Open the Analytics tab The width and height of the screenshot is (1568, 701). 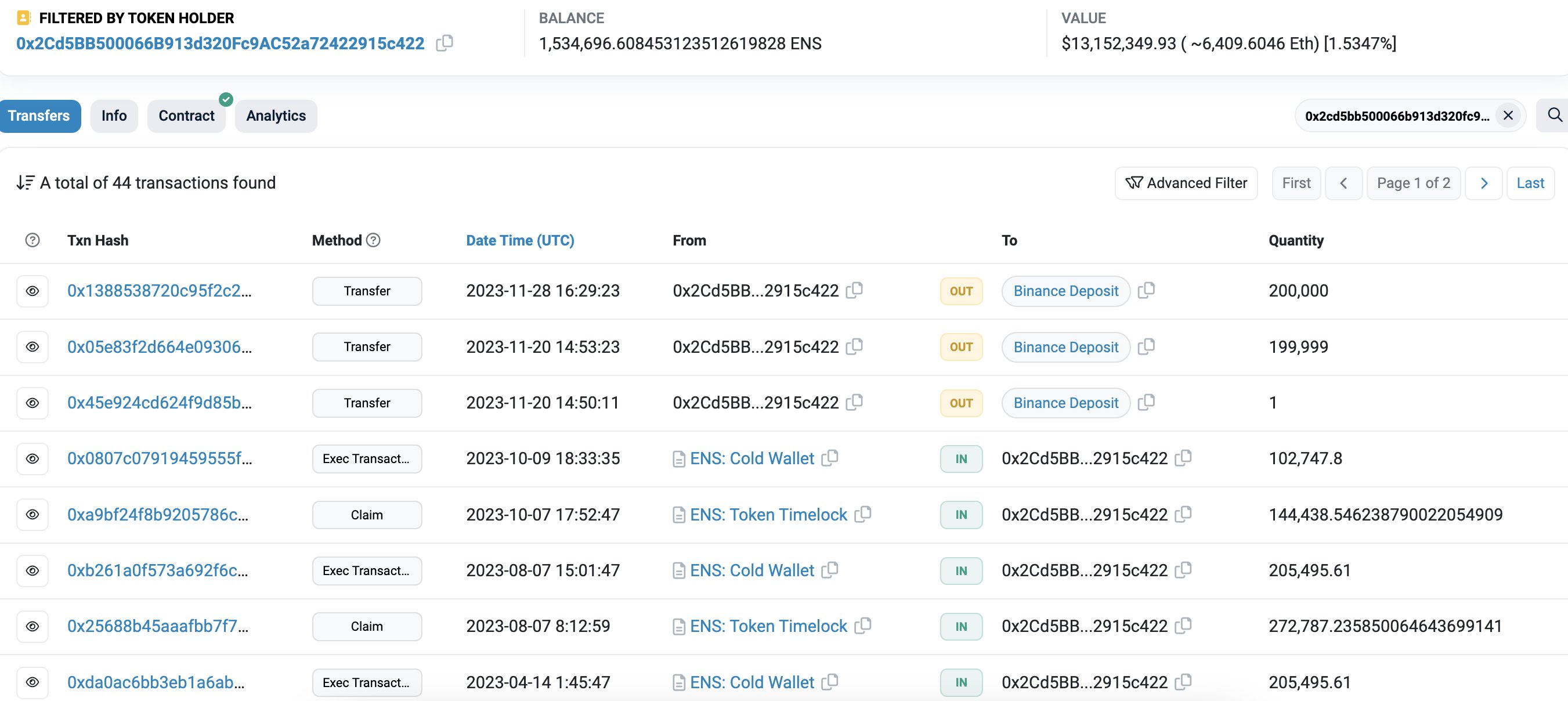[276, 115]
